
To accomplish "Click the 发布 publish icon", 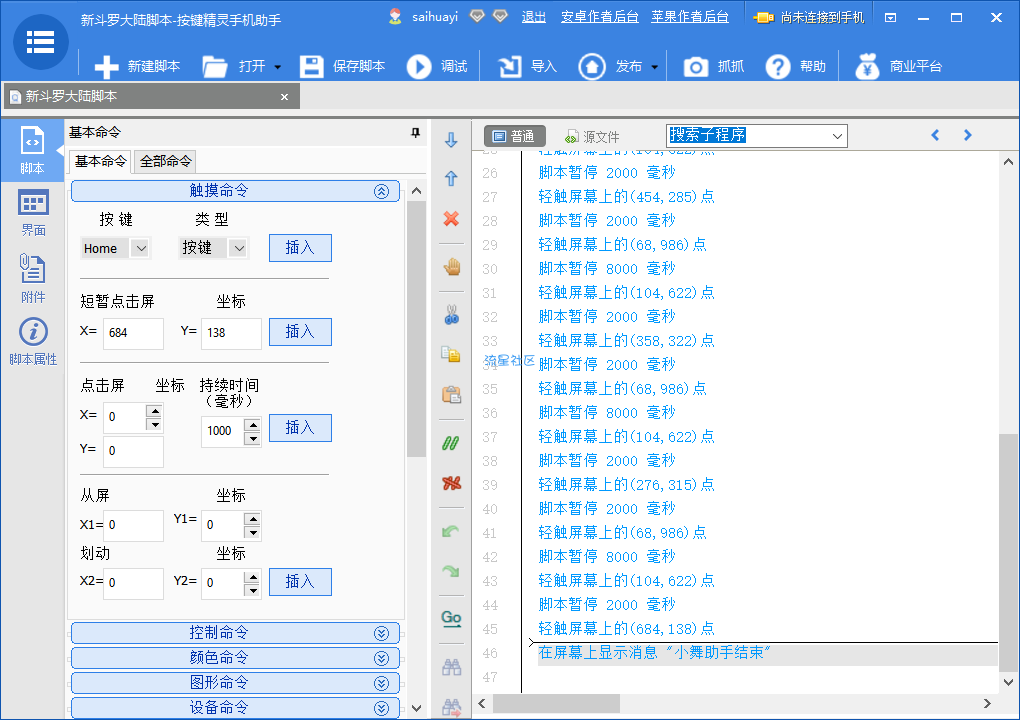I will [x=592, y=66].
